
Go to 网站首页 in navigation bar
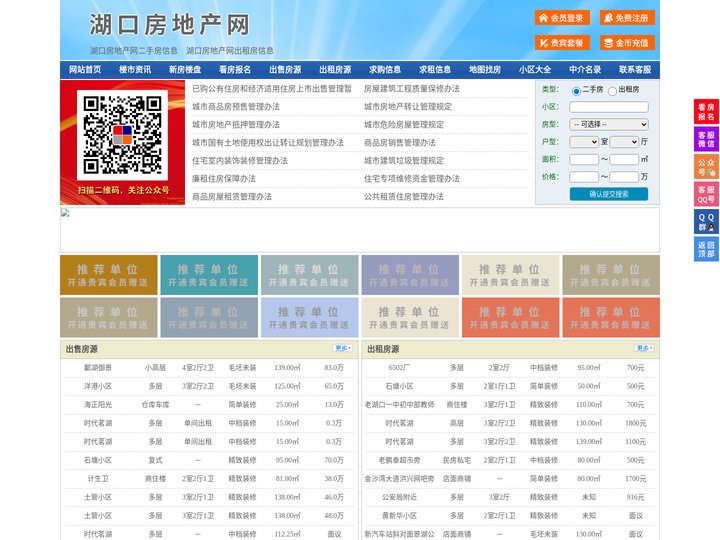point(85,70)
